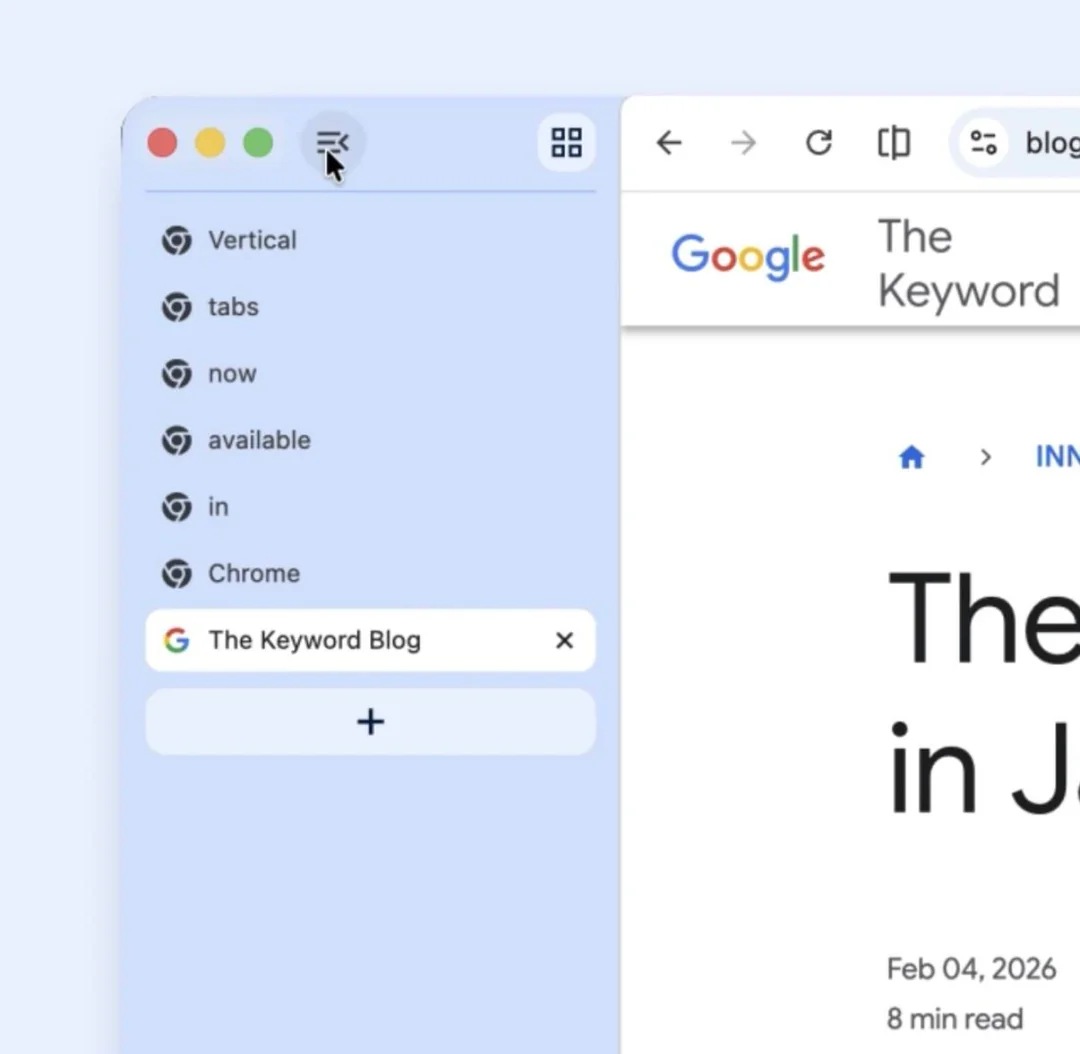Go forward with the forward arrow
Screen dimensions: 1080x1054
tap(743, 143)
